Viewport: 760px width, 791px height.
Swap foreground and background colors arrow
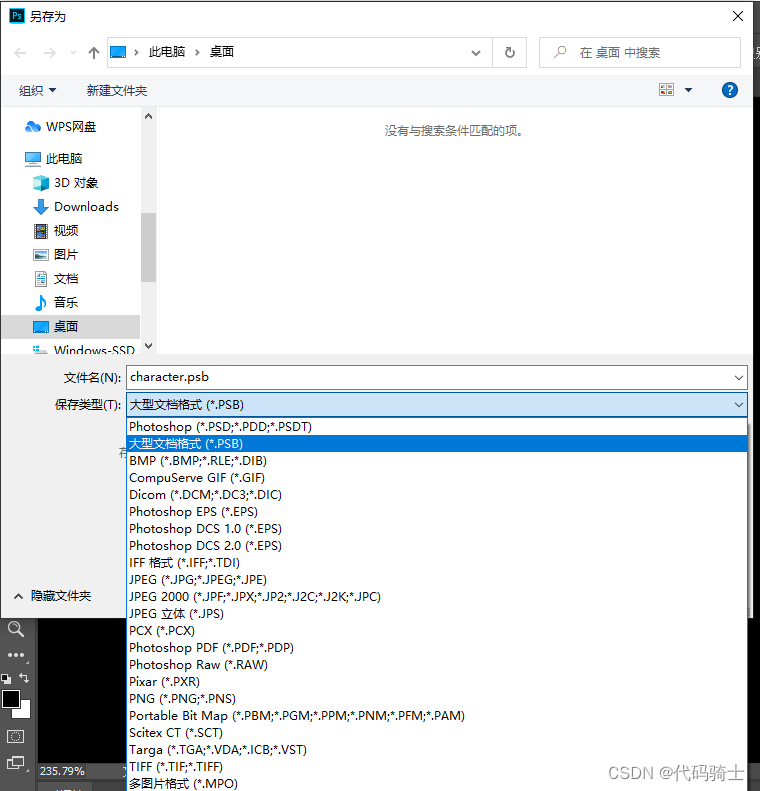click(x=24, y=677)
